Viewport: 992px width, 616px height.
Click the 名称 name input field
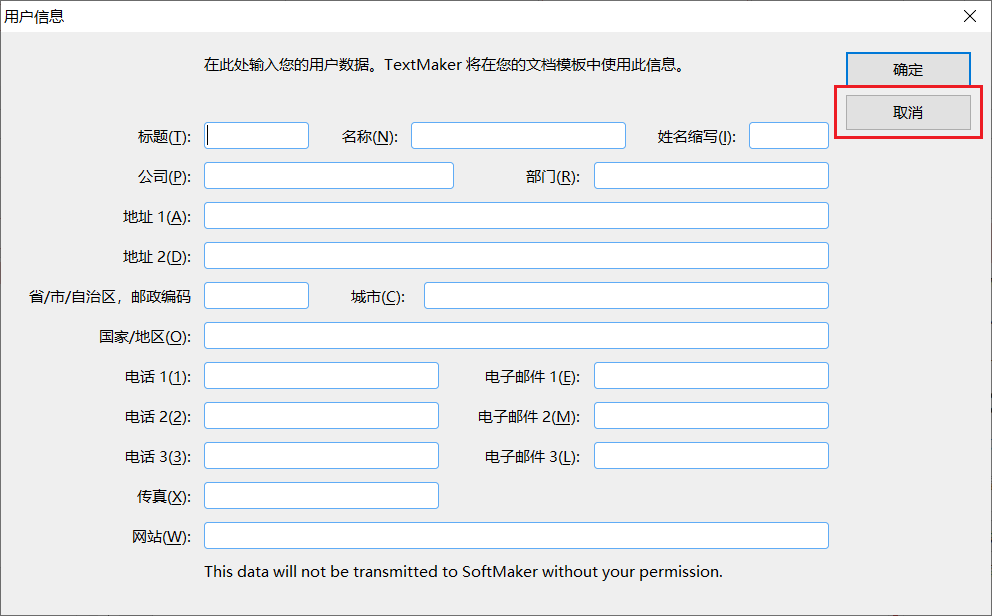click(518, 135)
